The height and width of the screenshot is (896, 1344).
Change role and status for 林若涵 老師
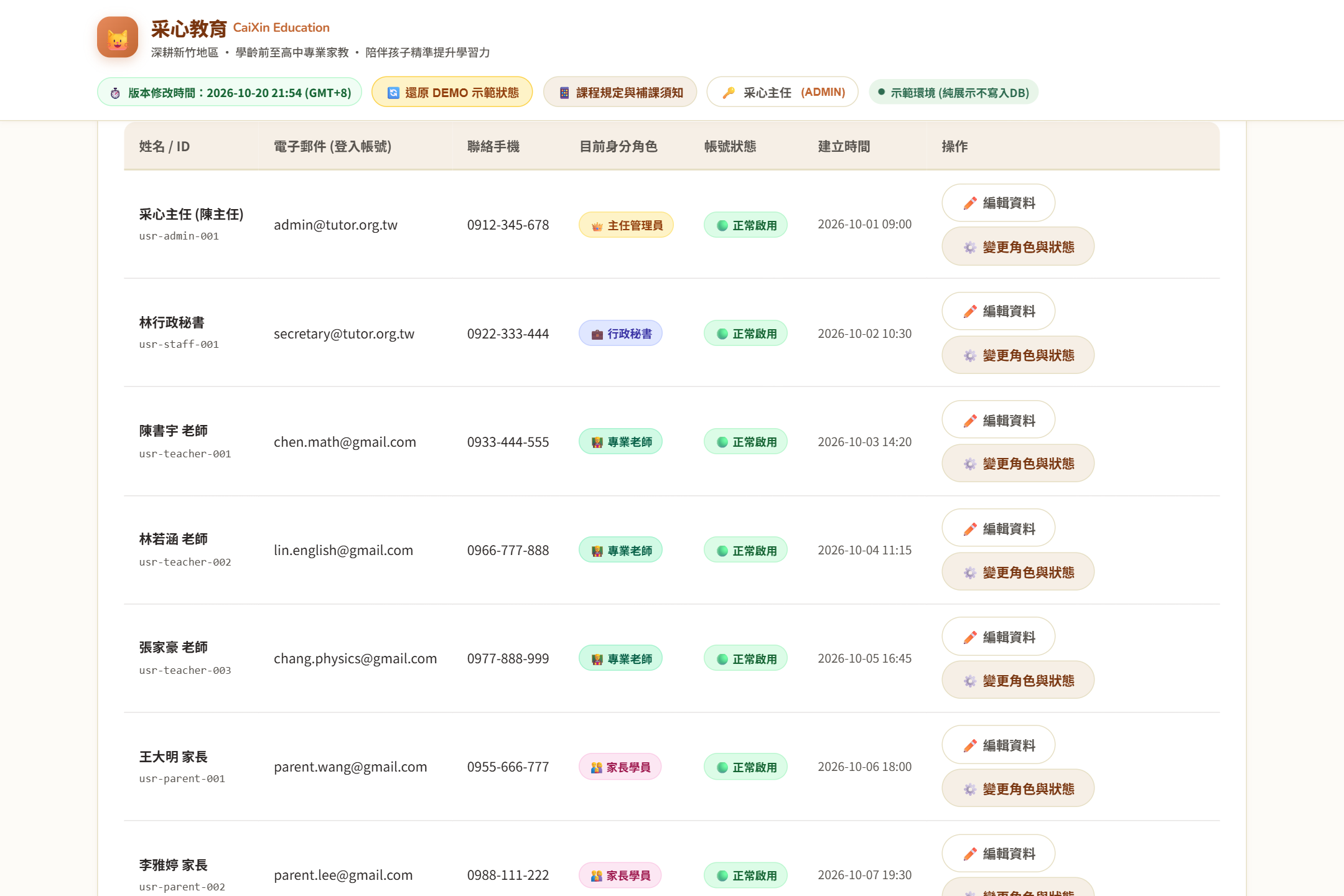[x=1018, y=572]
